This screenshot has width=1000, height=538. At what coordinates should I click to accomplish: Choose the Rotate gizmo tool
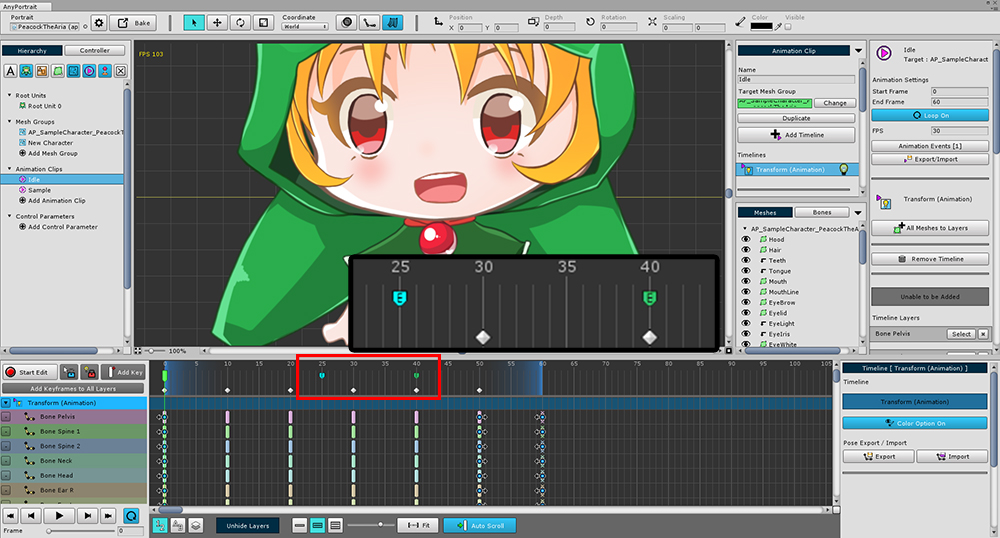pos(240,23)
